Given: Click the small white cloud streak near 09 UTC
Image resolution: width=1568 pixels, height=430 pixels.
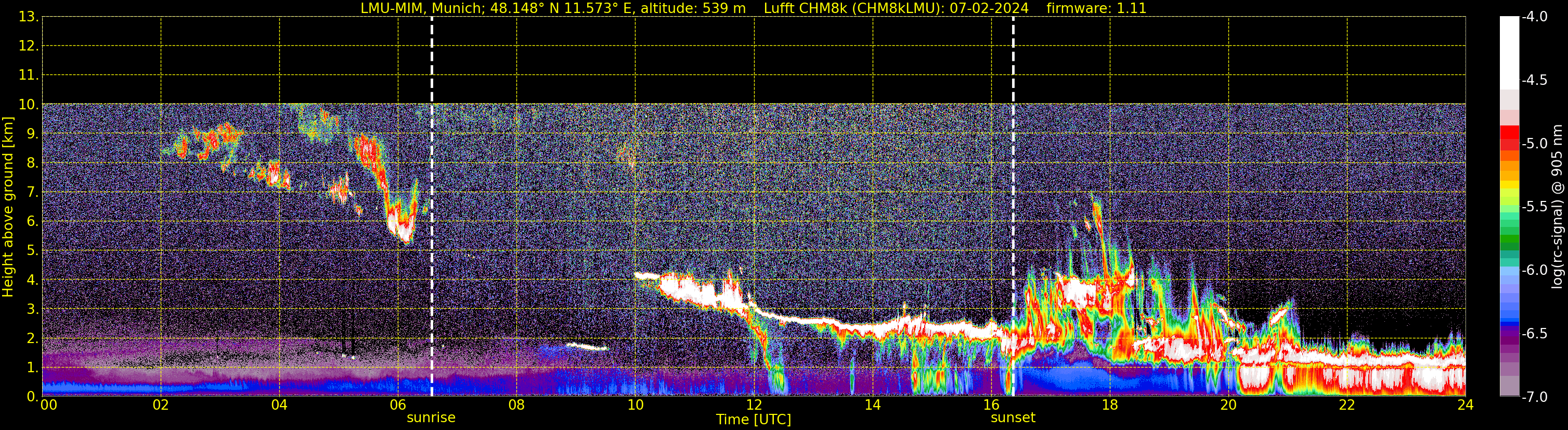Looking at the screenshot, I should [586, 347].
